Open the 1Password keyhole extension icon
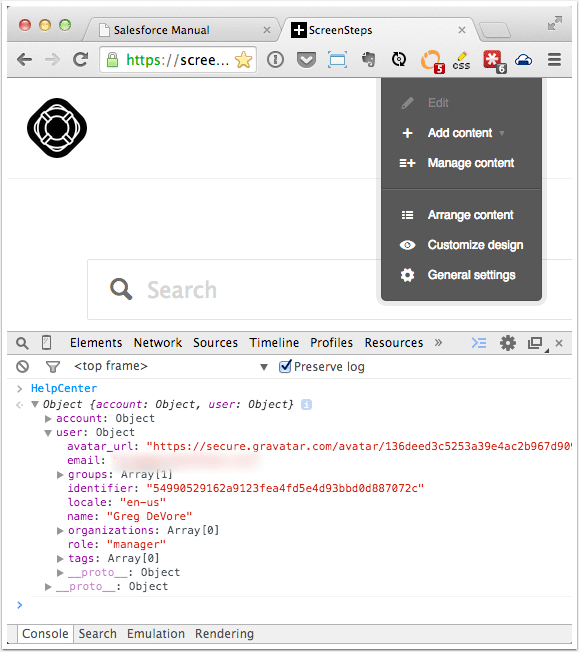This screenshot has width=579, height=652. [x=275, y=60]
